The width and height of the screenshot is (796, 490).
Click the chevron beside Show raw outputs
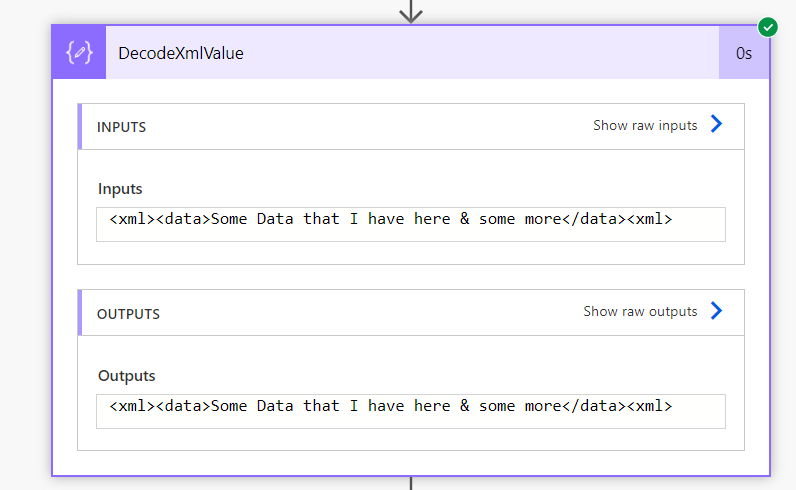coord(716,311)
